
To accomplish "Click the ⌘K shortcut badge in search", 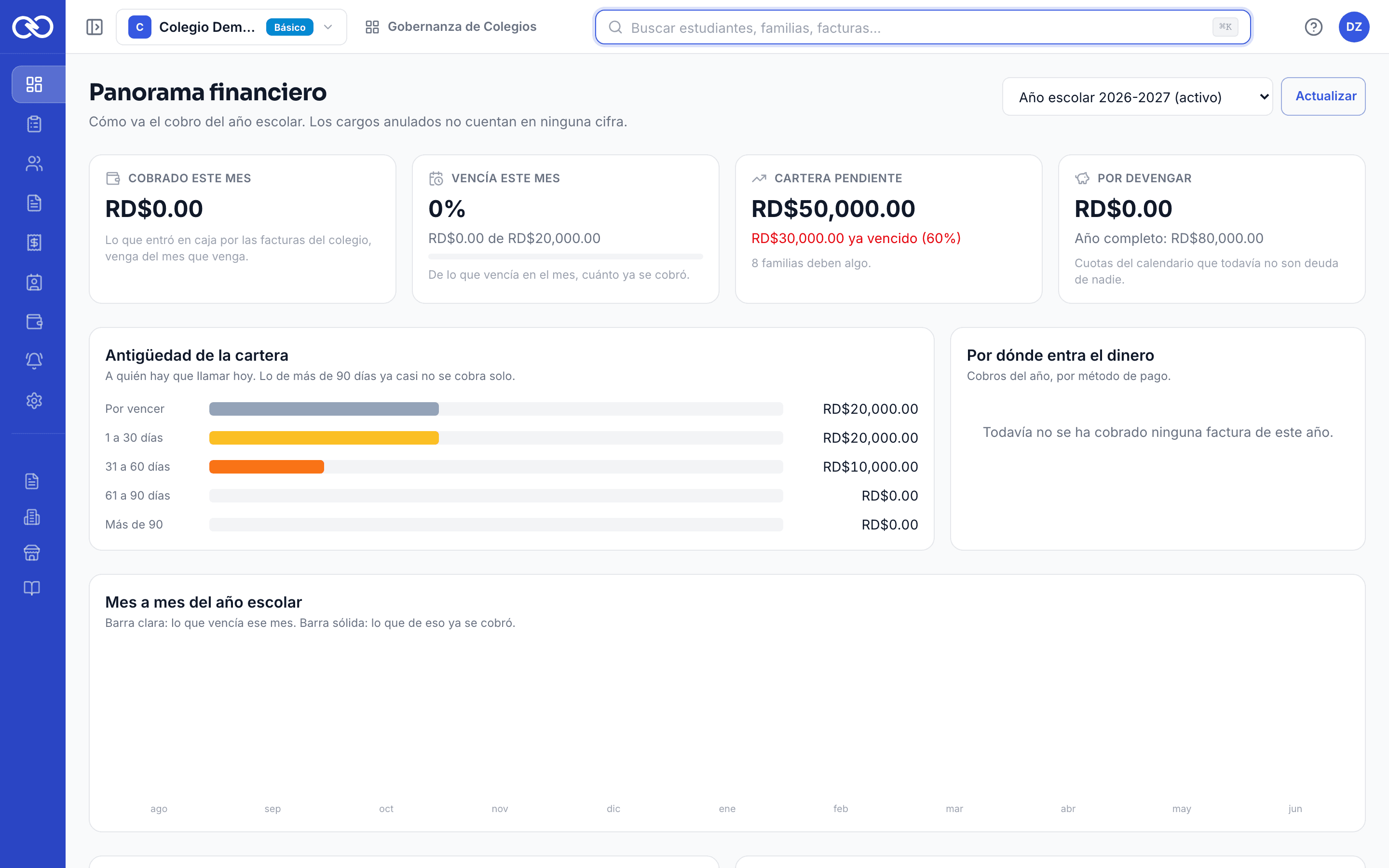I will pos(1225,27).
